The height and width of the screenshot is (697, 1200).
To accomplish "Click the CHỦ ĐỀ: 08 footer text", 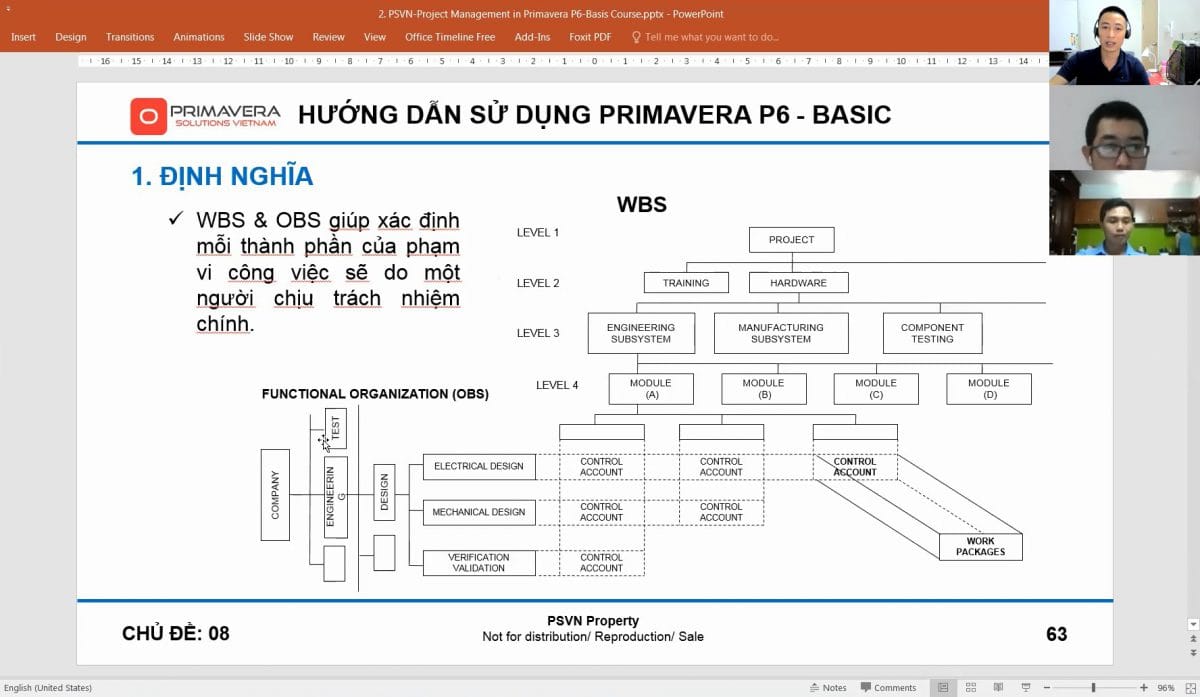I will (x=176, y=633).
